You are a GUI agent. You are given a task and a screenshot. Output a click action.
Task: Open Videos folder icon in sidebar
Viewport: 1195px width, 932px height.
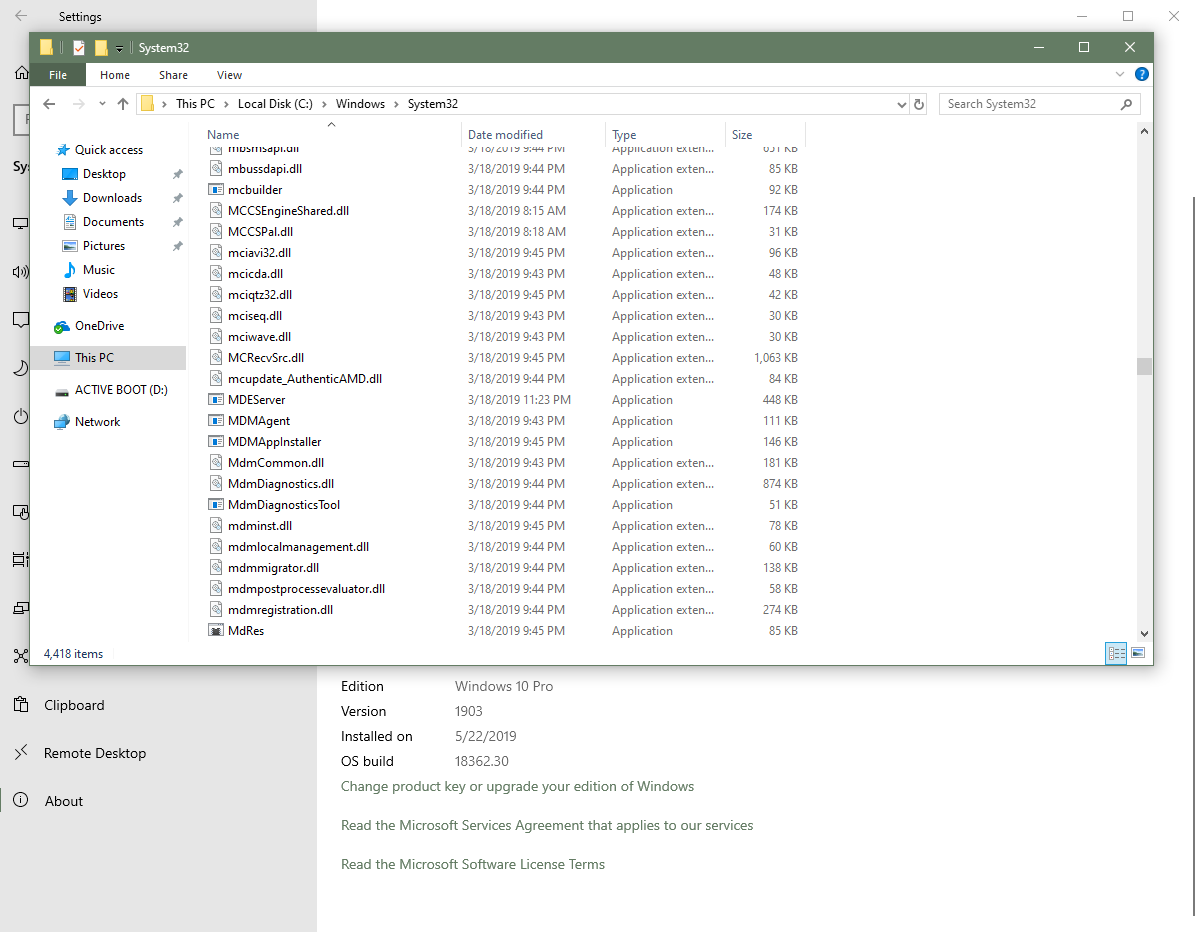[69, 294]
